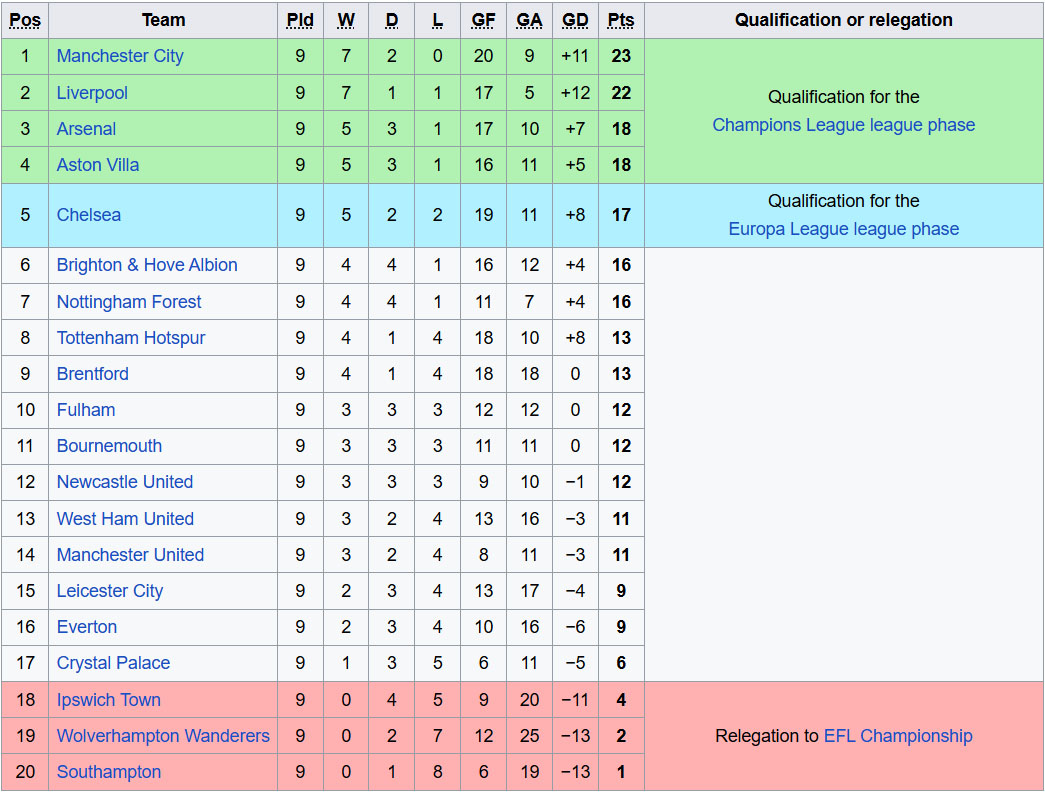
Task: Select the Aston Villa link
Action: 98,165
